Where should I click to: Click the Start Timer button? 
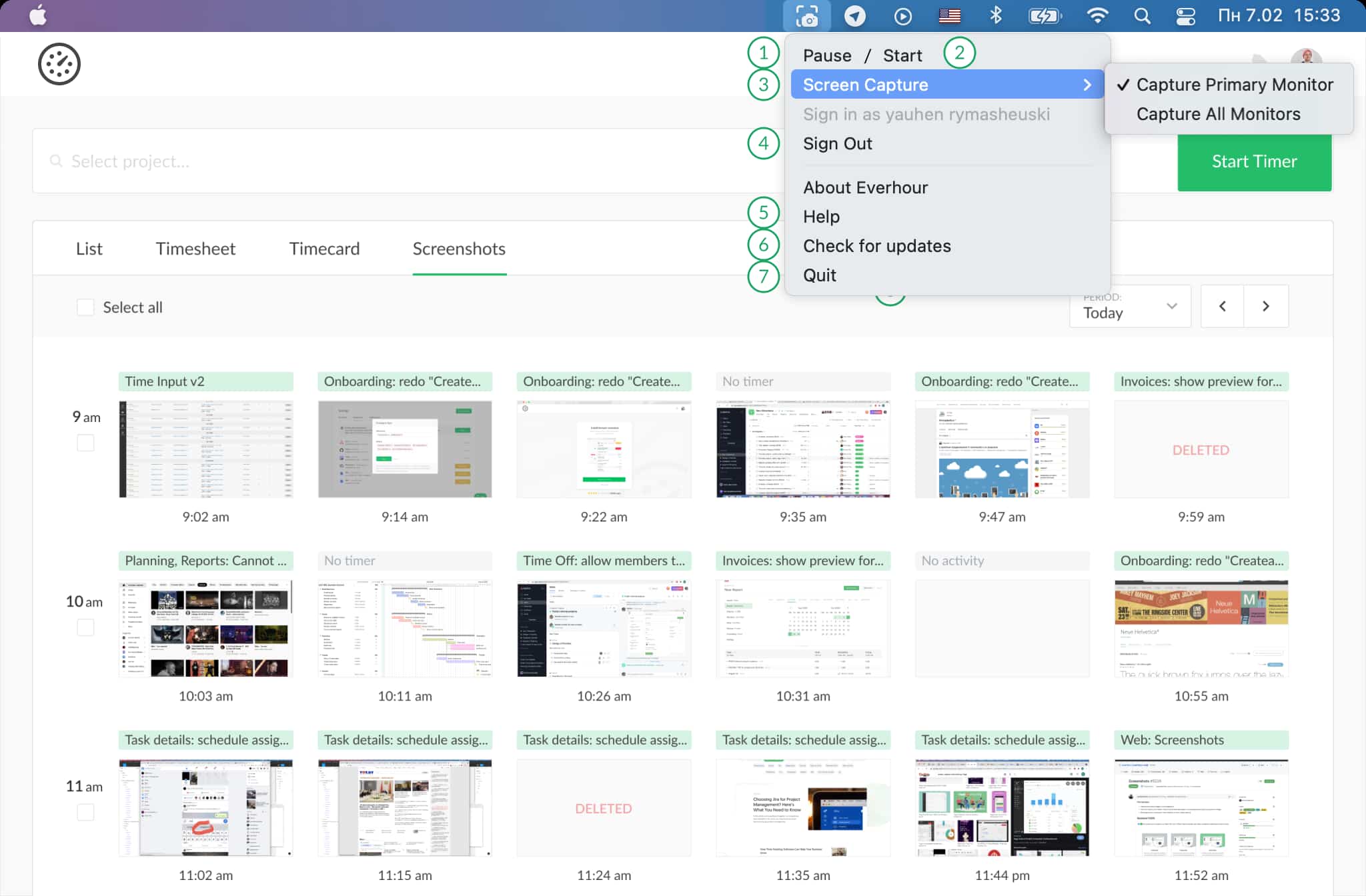click(1254, 161)
